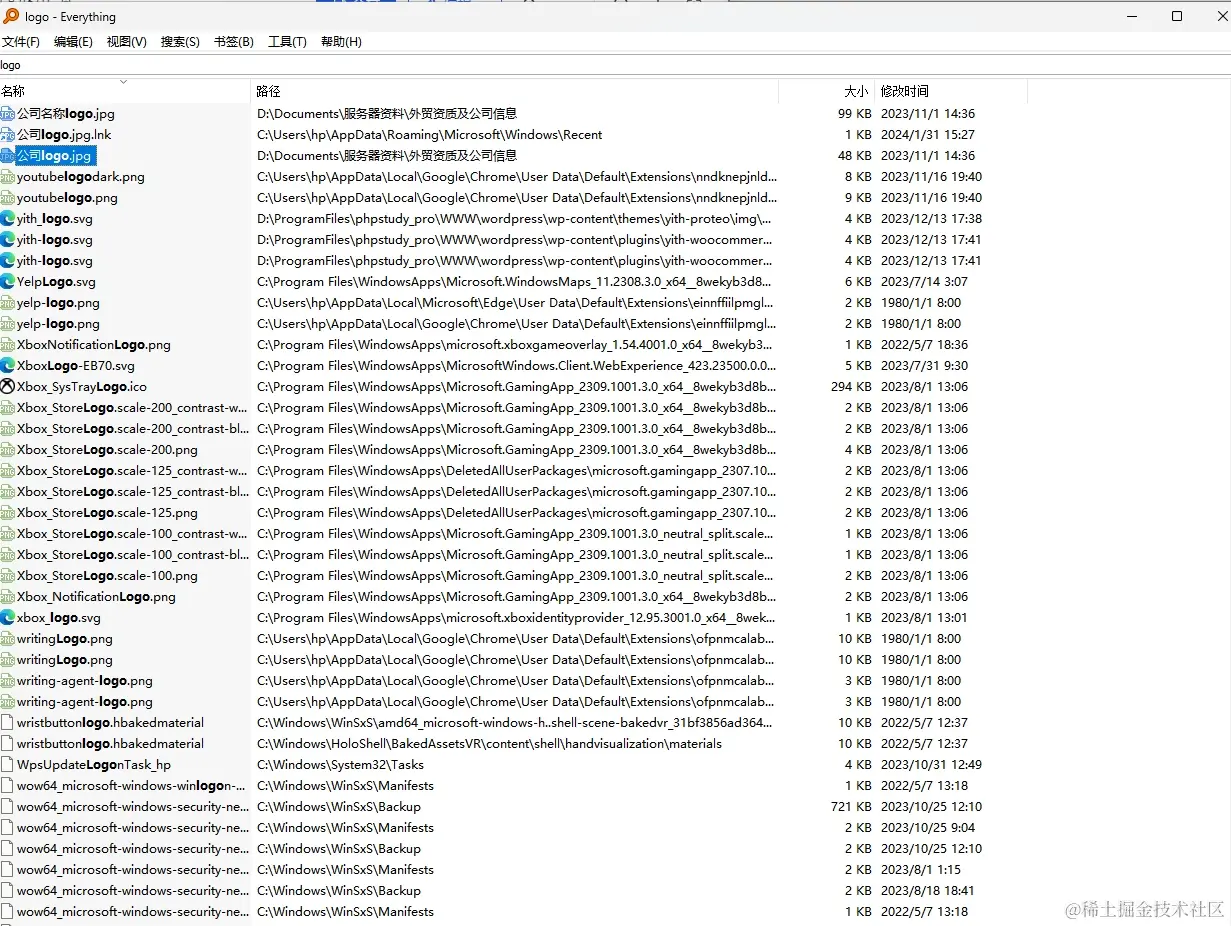The height and width of the screenshot is (926, 1231).
Task: Click the icon of Xbox_StoreLogo.scale-200.png
Action: 8,450
